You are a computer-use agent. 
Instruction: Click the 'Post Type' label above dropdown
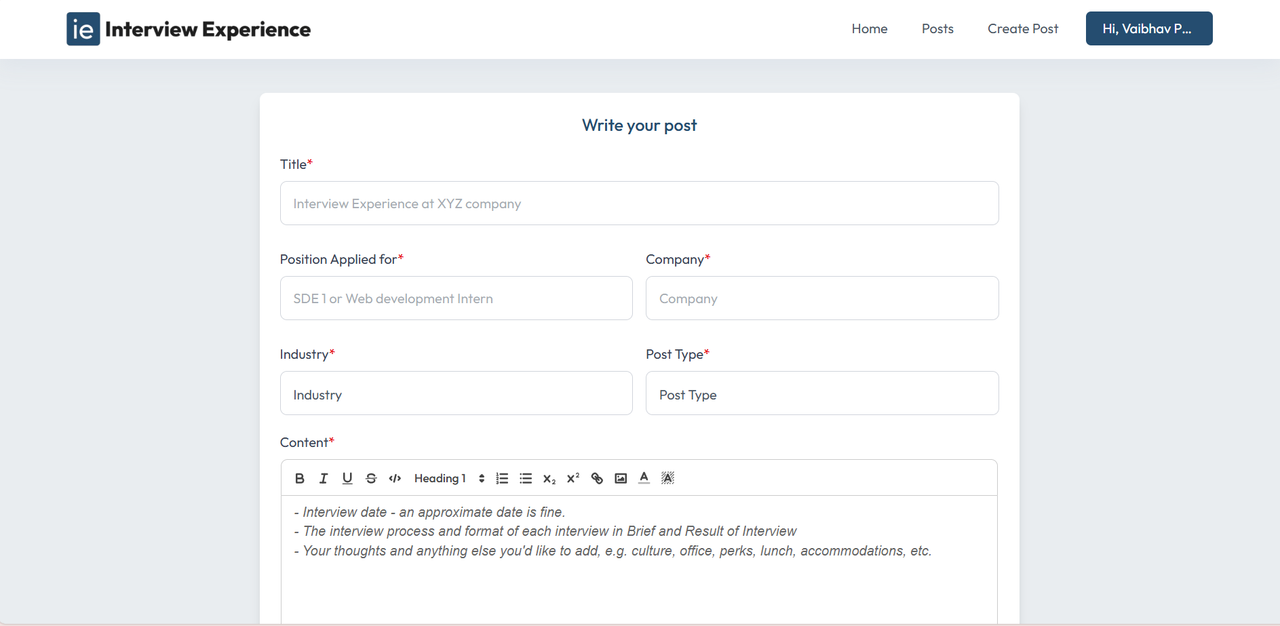(x=677, y=354)
